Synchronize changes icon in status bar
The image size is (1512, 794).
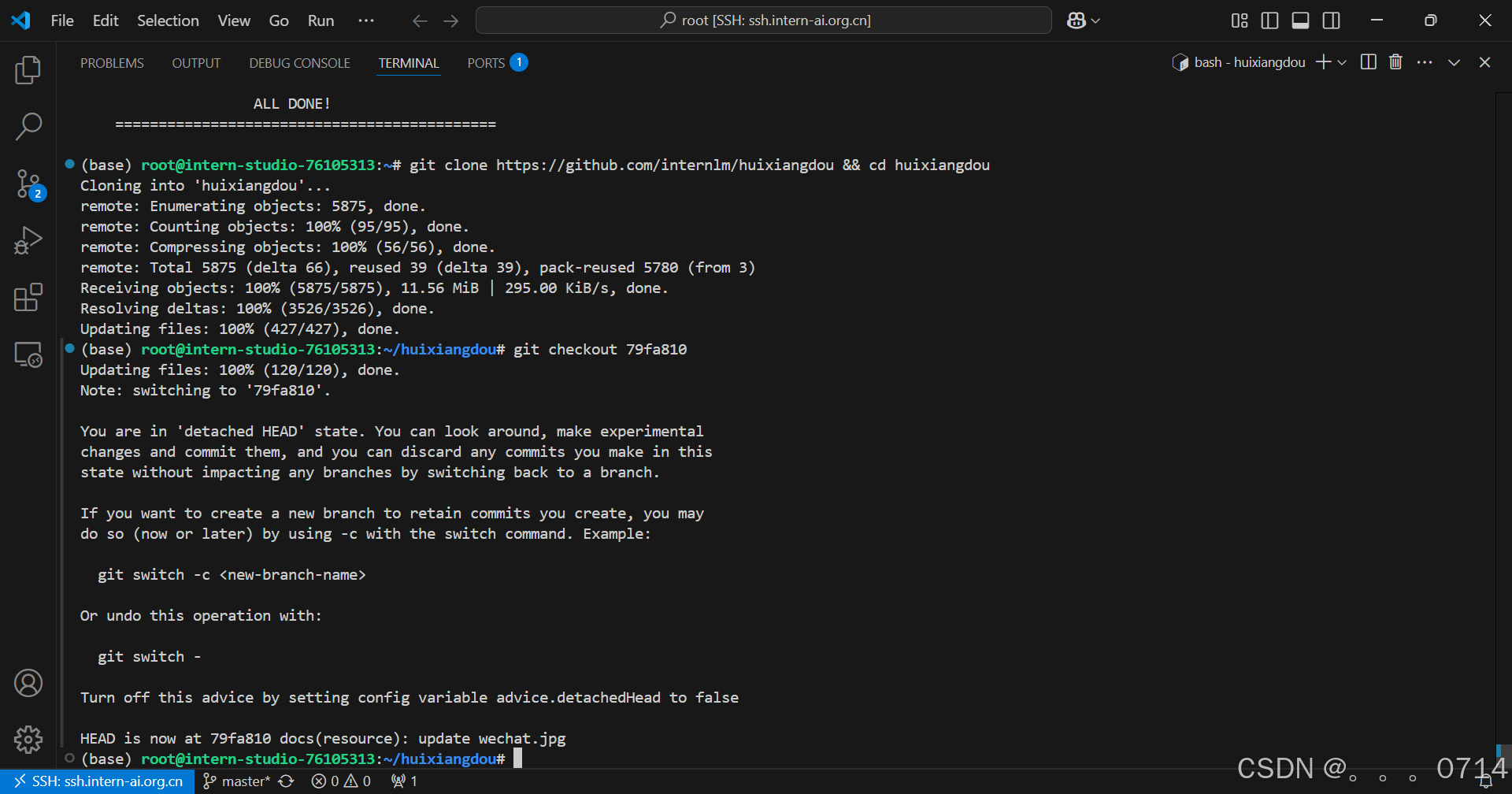click(x=287, y=781)
